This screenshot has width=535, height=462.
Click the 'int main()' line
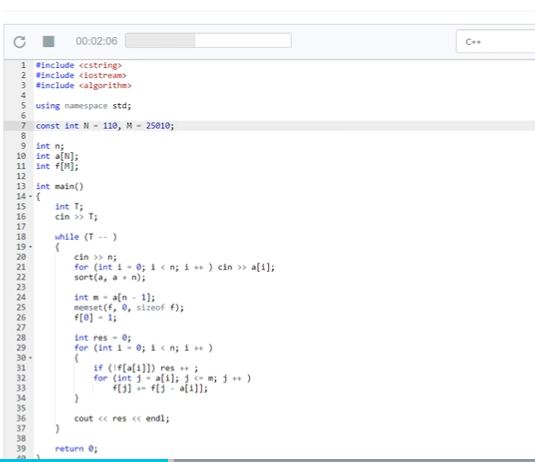pyautogui.click(x=60, y=186)
